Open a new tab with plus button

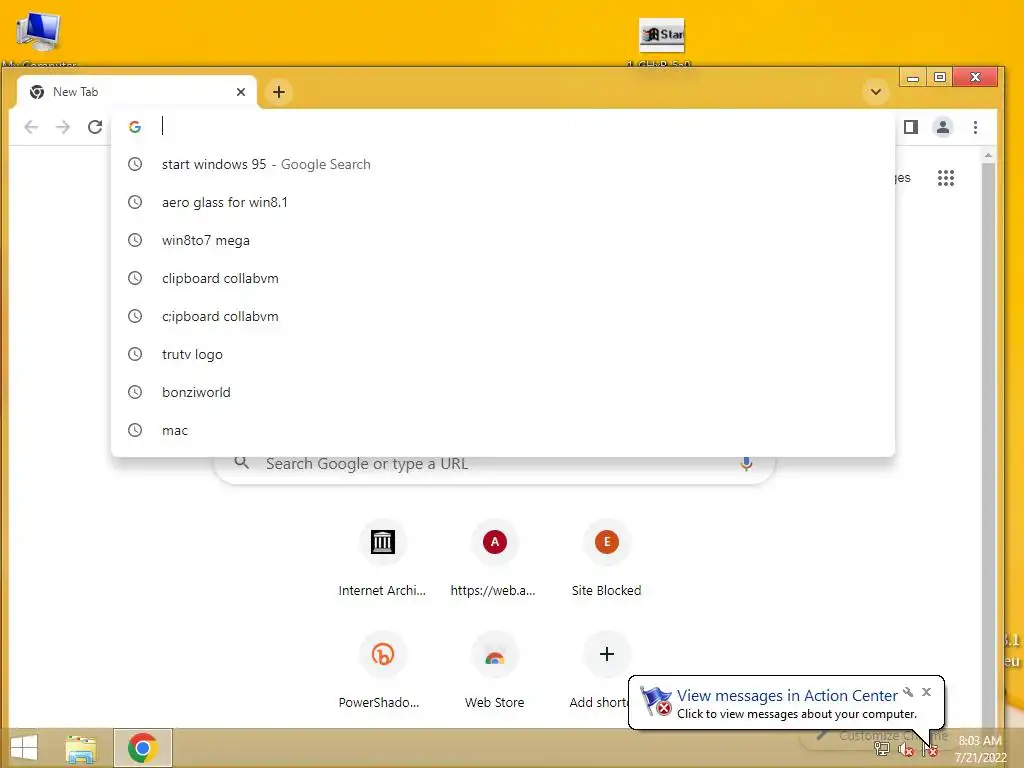click(x=279, y=92)
